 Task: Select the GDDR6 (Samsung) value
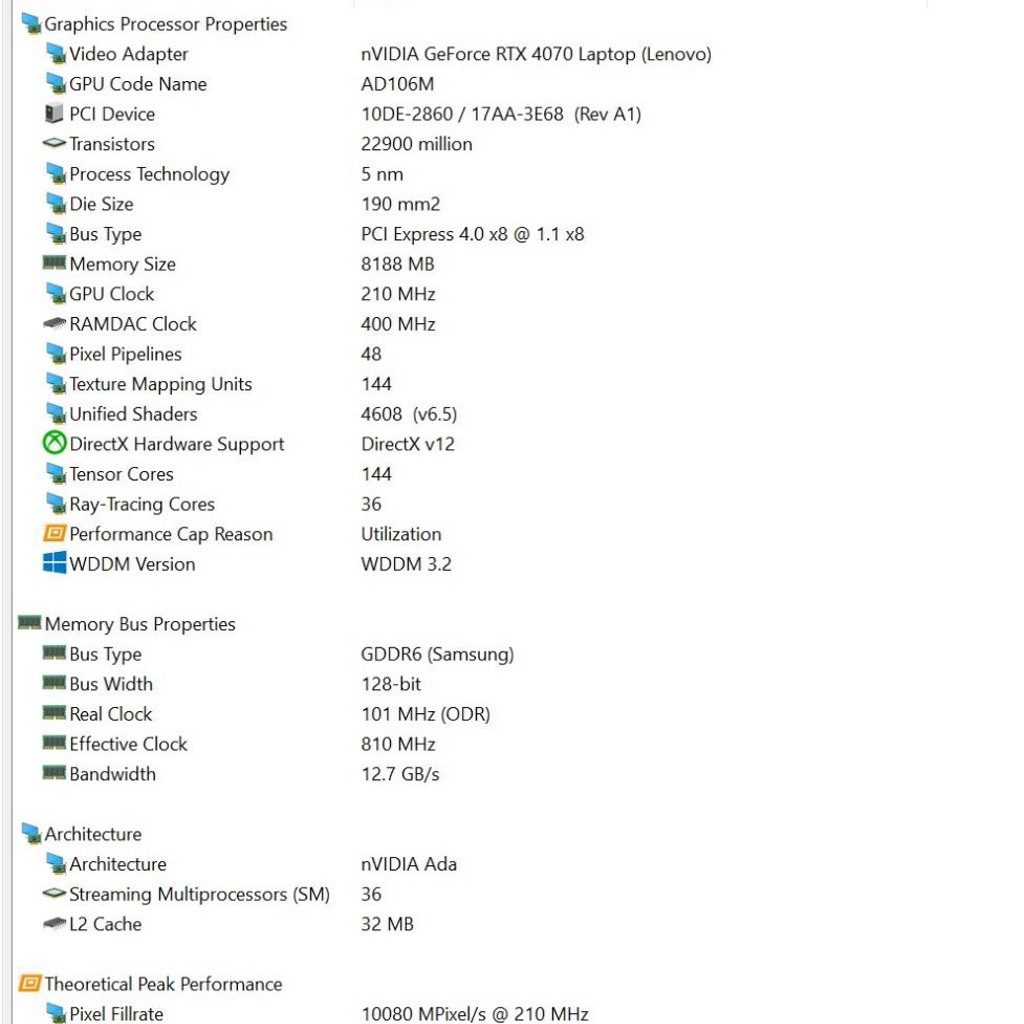tap(437, 654)
